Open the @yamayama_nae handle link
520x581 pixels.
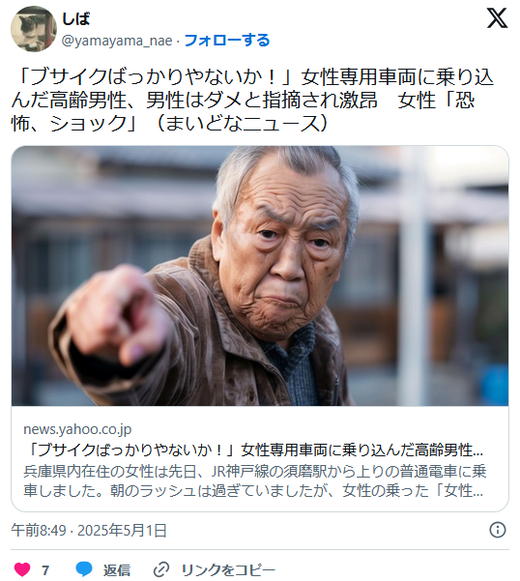click(x=117, y=40)
